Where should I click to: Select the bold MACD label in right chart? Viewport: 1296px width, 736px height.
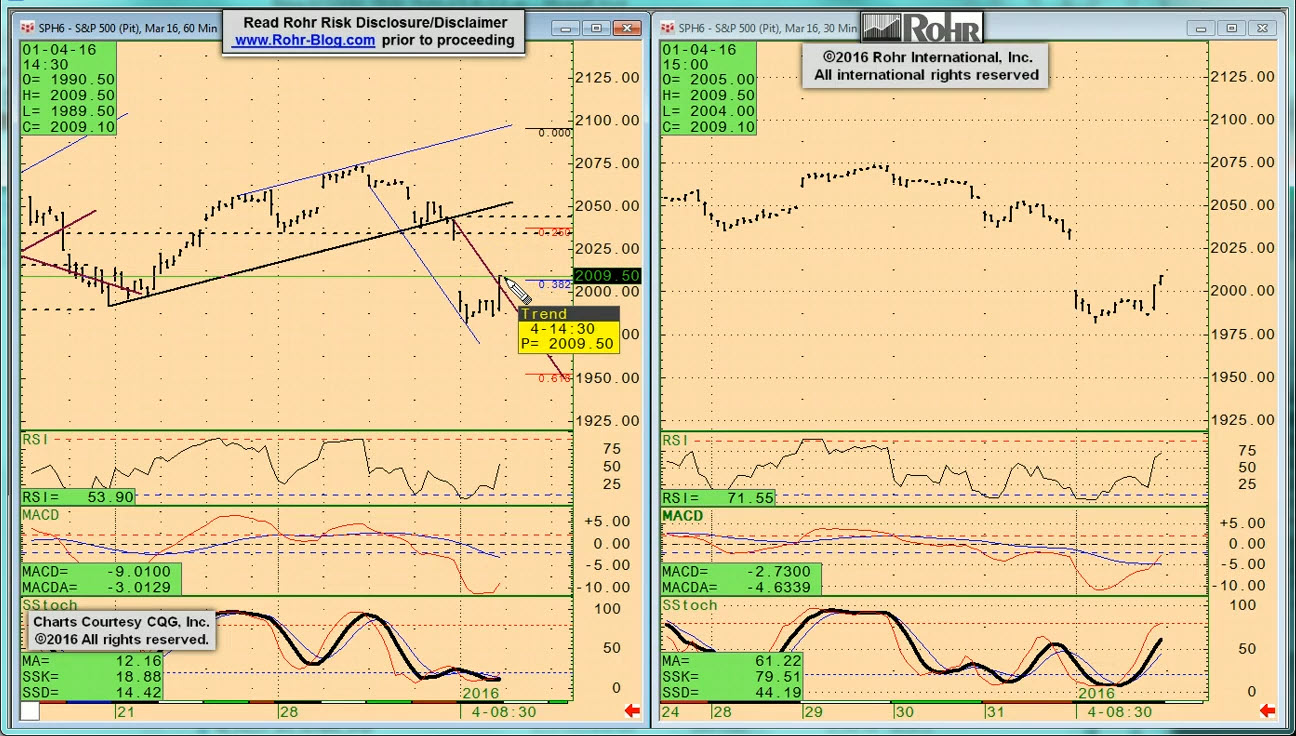pyautogui.click(x=683, y=515)
